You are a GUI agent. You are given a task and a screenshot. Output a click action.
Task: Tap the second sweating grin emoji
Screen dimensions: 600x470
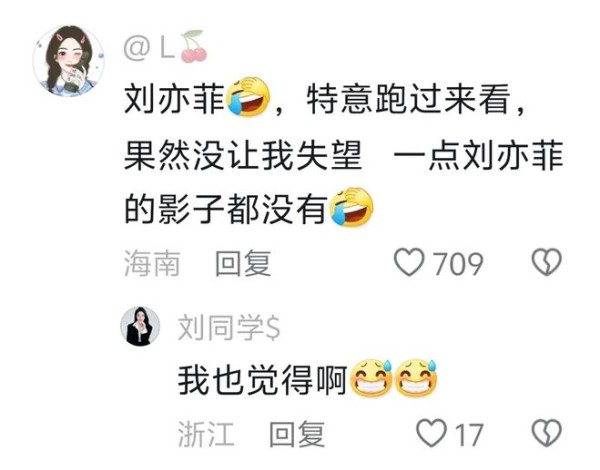(416, 378)
